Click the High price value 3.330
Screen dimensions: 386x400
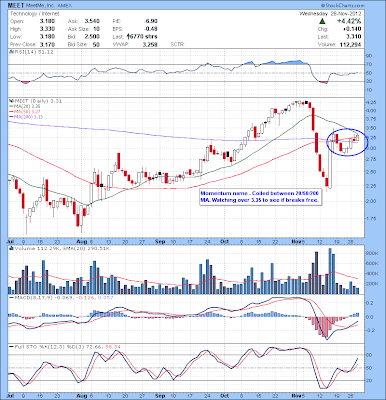click(47, 29)
